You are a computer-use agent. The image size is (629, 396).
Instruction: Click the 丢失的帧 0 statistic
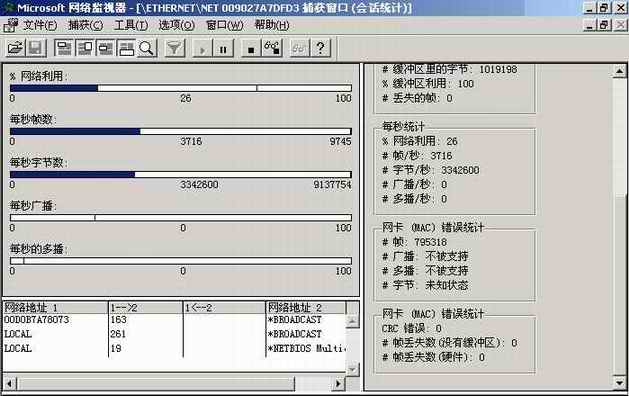click(417, 98)
